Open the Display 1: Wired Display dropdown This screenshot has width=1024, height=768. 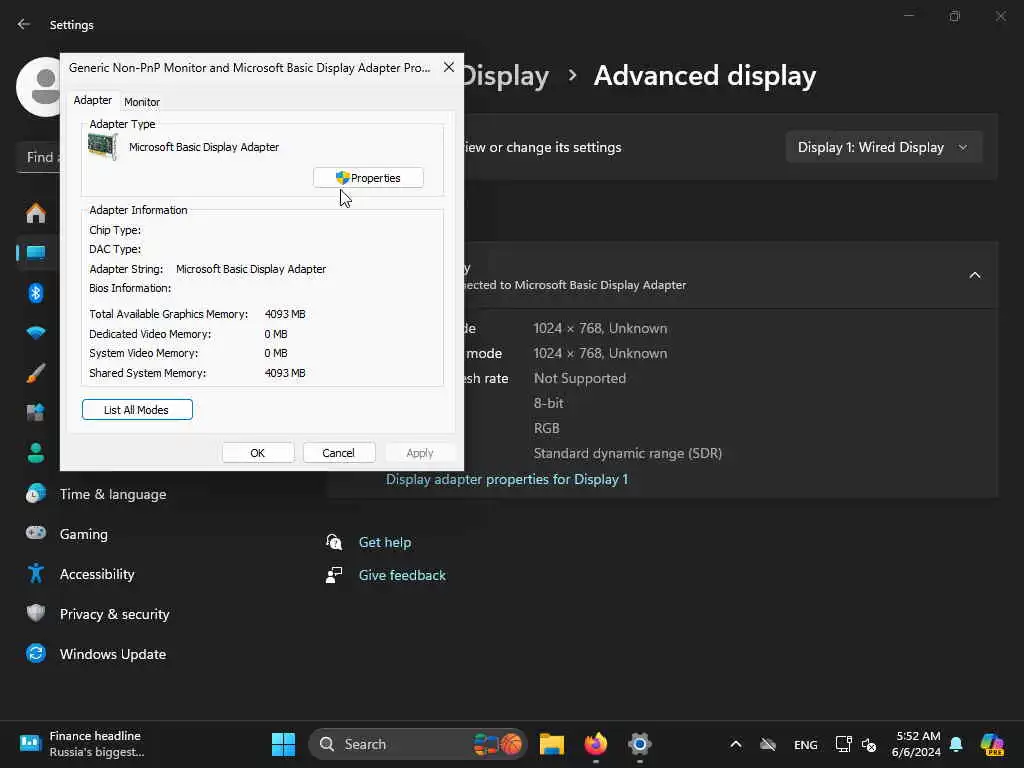tap(883, 148)
